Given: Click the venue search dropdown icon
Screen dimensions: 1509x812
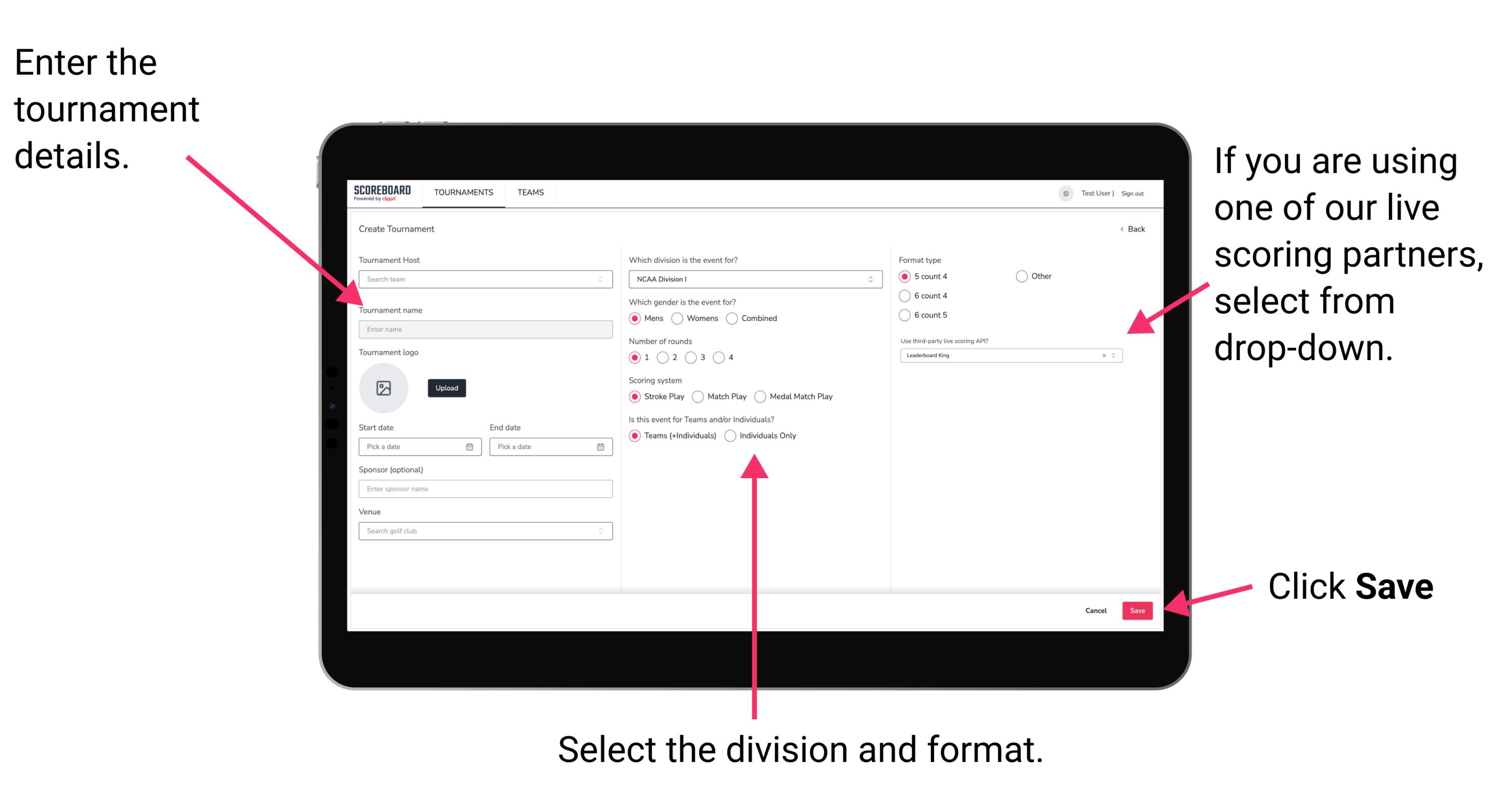Looking at the screenshot, I should (x=601, y=531).
